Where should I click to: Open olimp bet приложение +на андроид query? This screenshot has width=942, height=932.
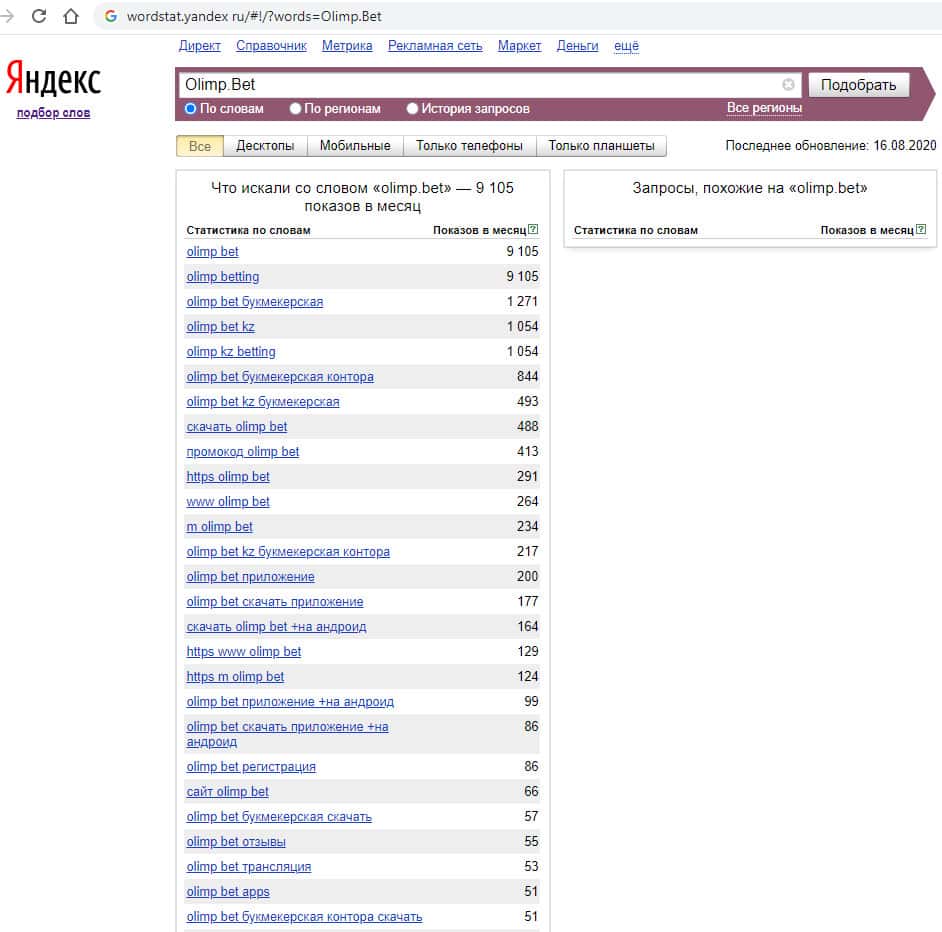point(290,702)
